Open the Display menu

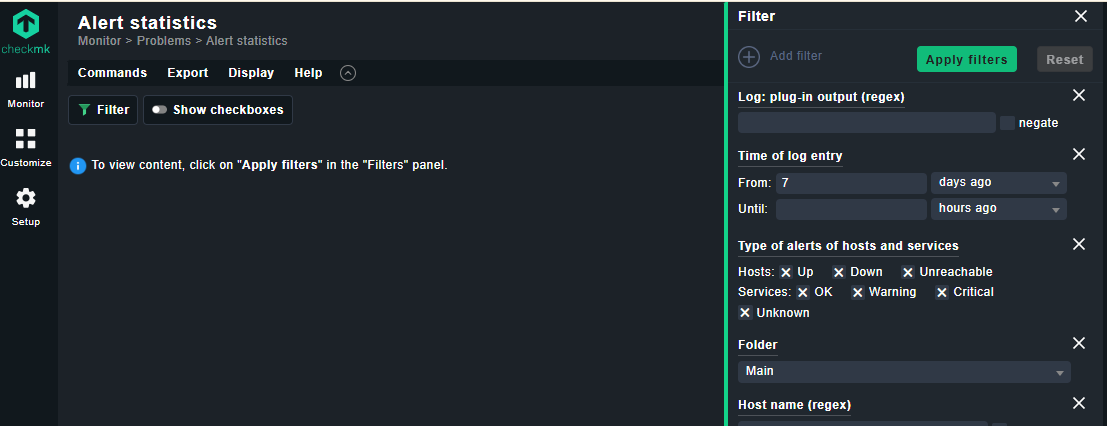pyautogui.click(x=251, y=73)
